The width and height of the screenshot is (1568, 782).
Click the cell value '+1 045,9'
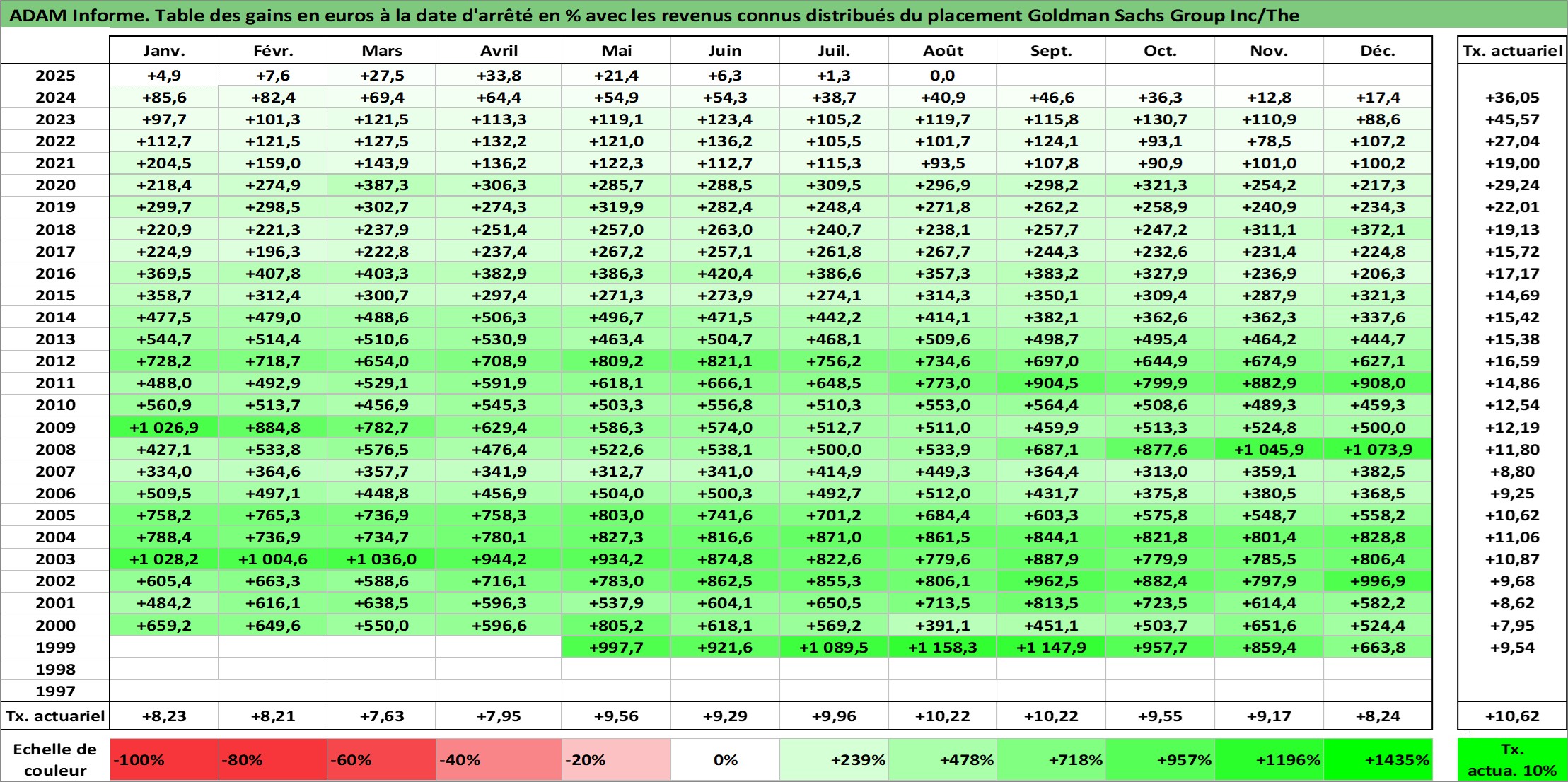point(1269,449)
